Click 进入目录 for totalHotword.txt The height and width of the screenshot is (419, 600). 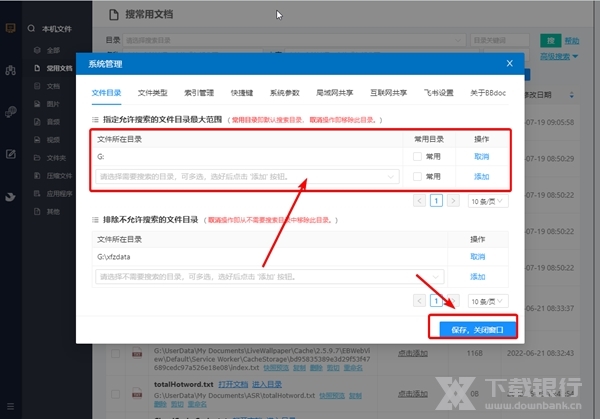click(x=267, y=384)
